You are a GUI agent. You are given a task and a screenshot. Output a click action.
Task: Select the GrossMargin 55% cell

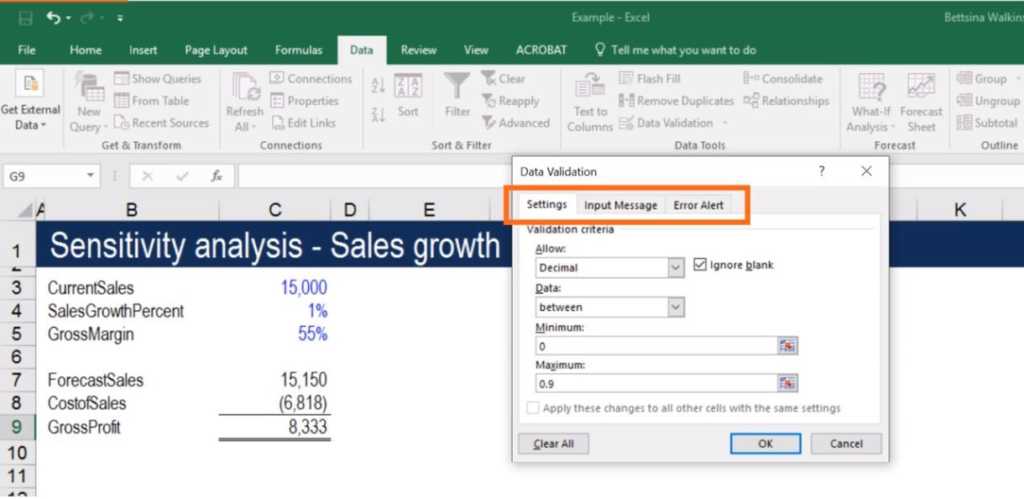coord(275,334)
